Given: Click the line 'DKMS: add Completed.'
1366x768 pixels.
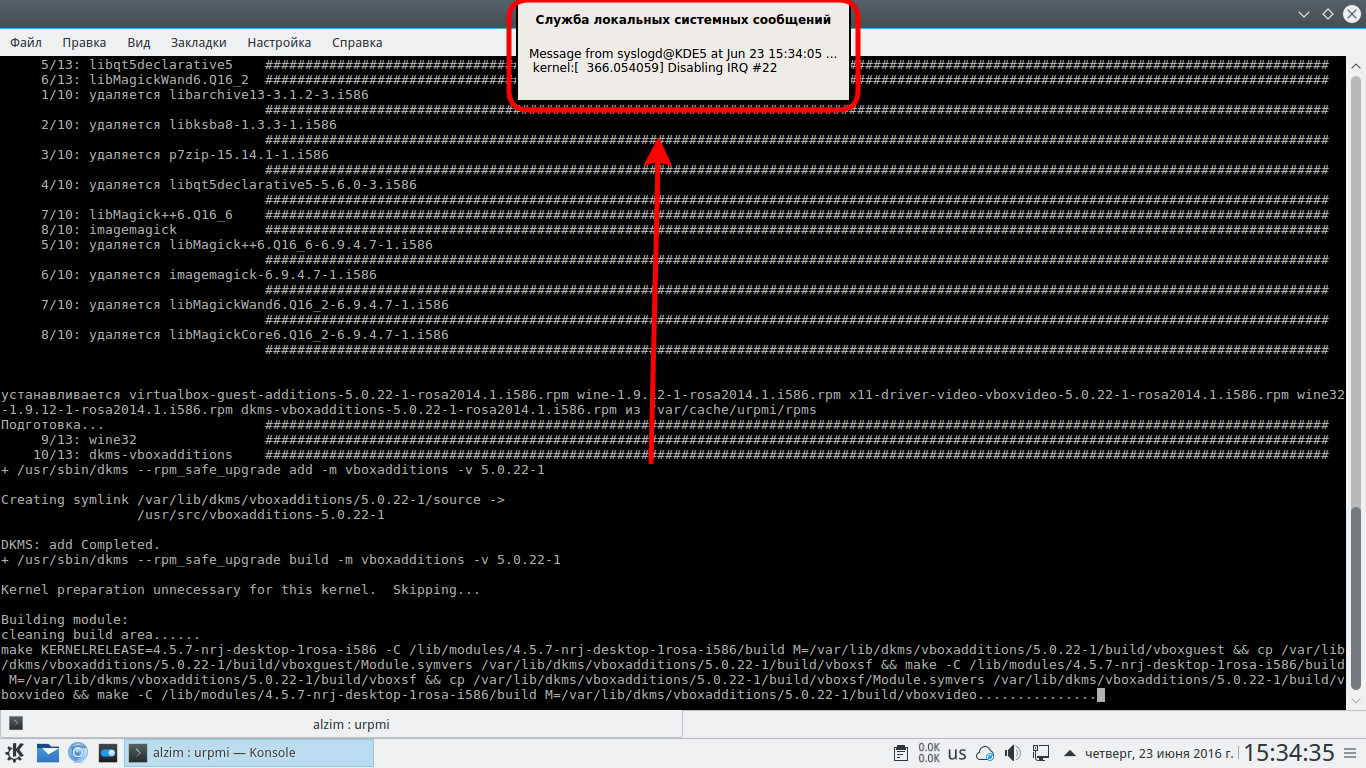Looking at the screenshot, I should (81, 545).
